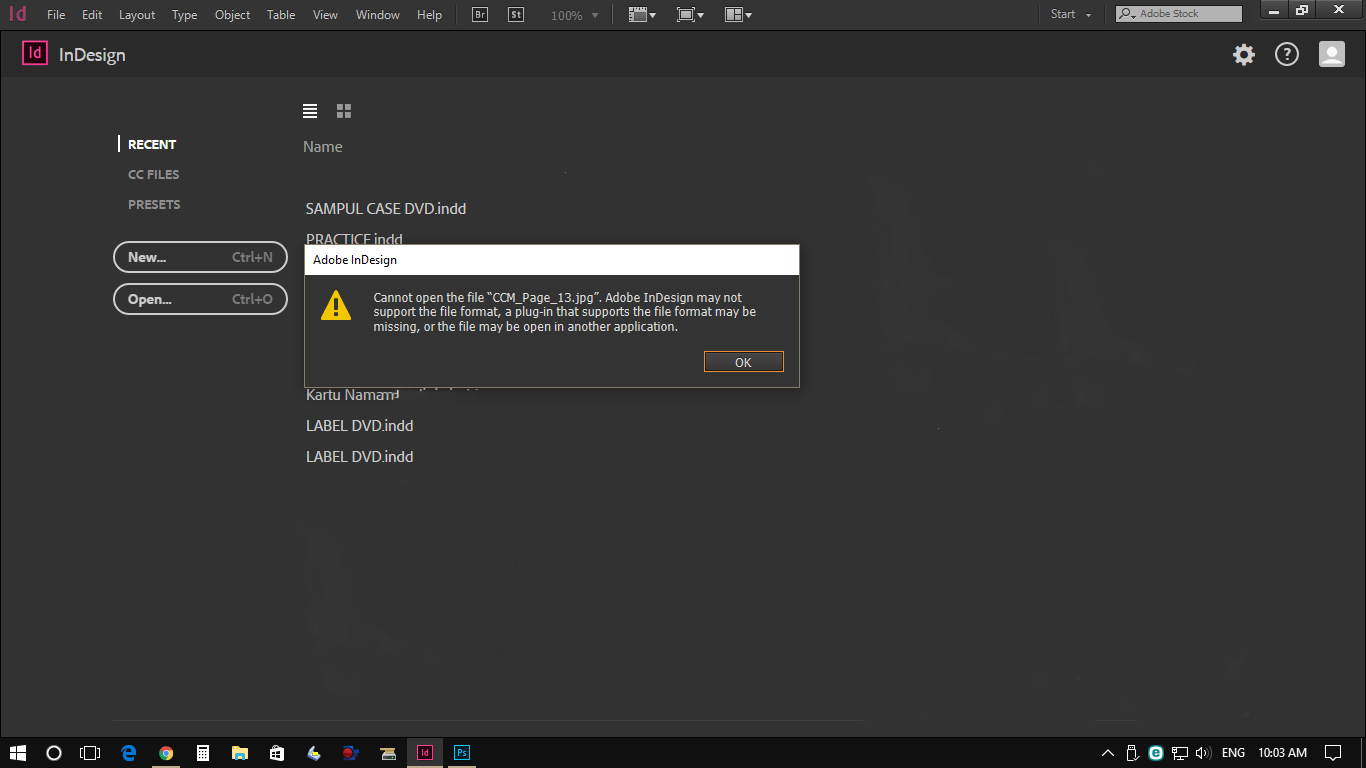This screenshot has width=1366, height=768.
Task: Select the CC FILES section
Action: point(153,174)
